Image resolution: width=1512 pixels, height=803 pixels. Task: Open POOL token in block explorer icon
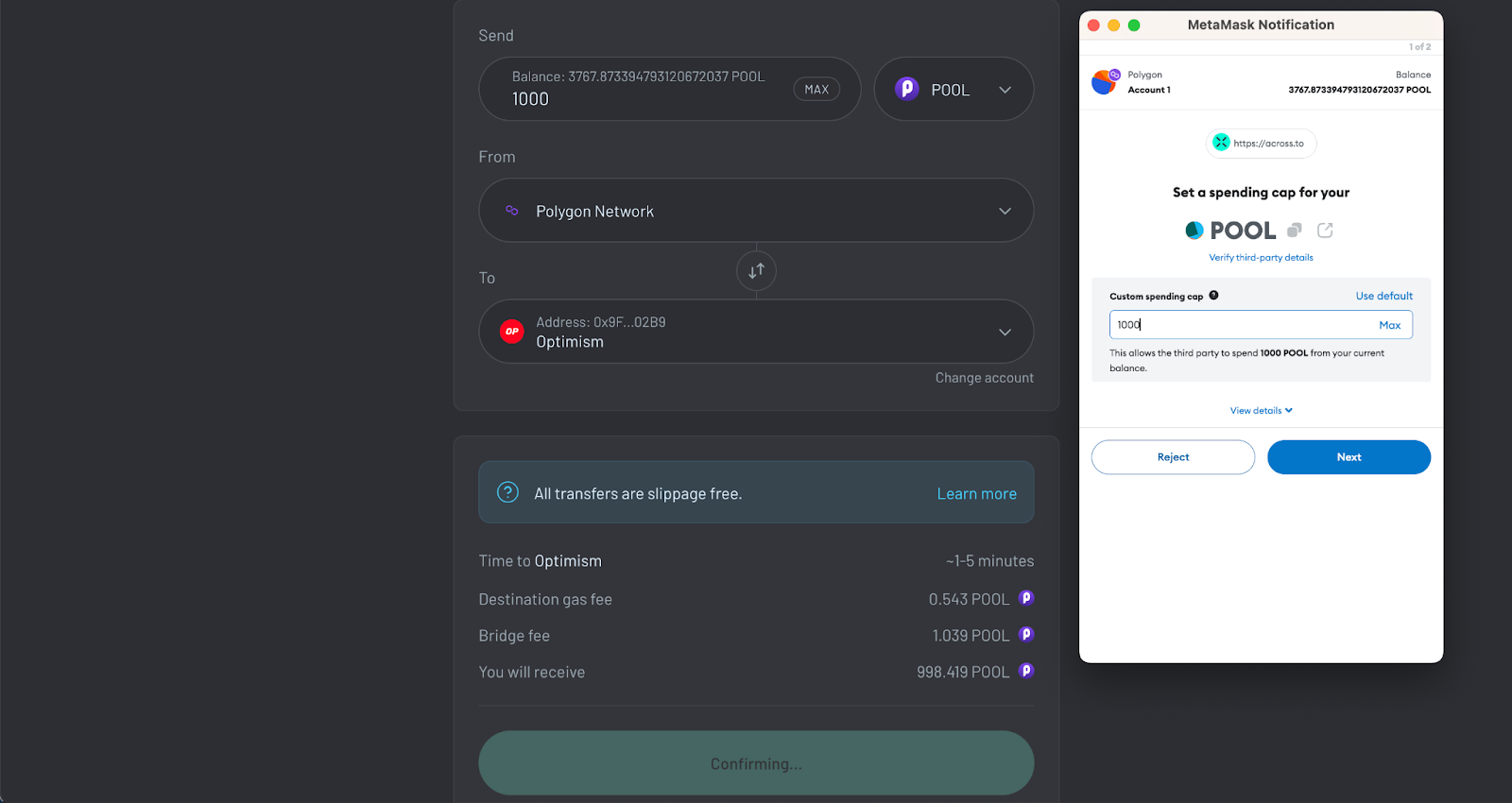[x=1325, y=230]
